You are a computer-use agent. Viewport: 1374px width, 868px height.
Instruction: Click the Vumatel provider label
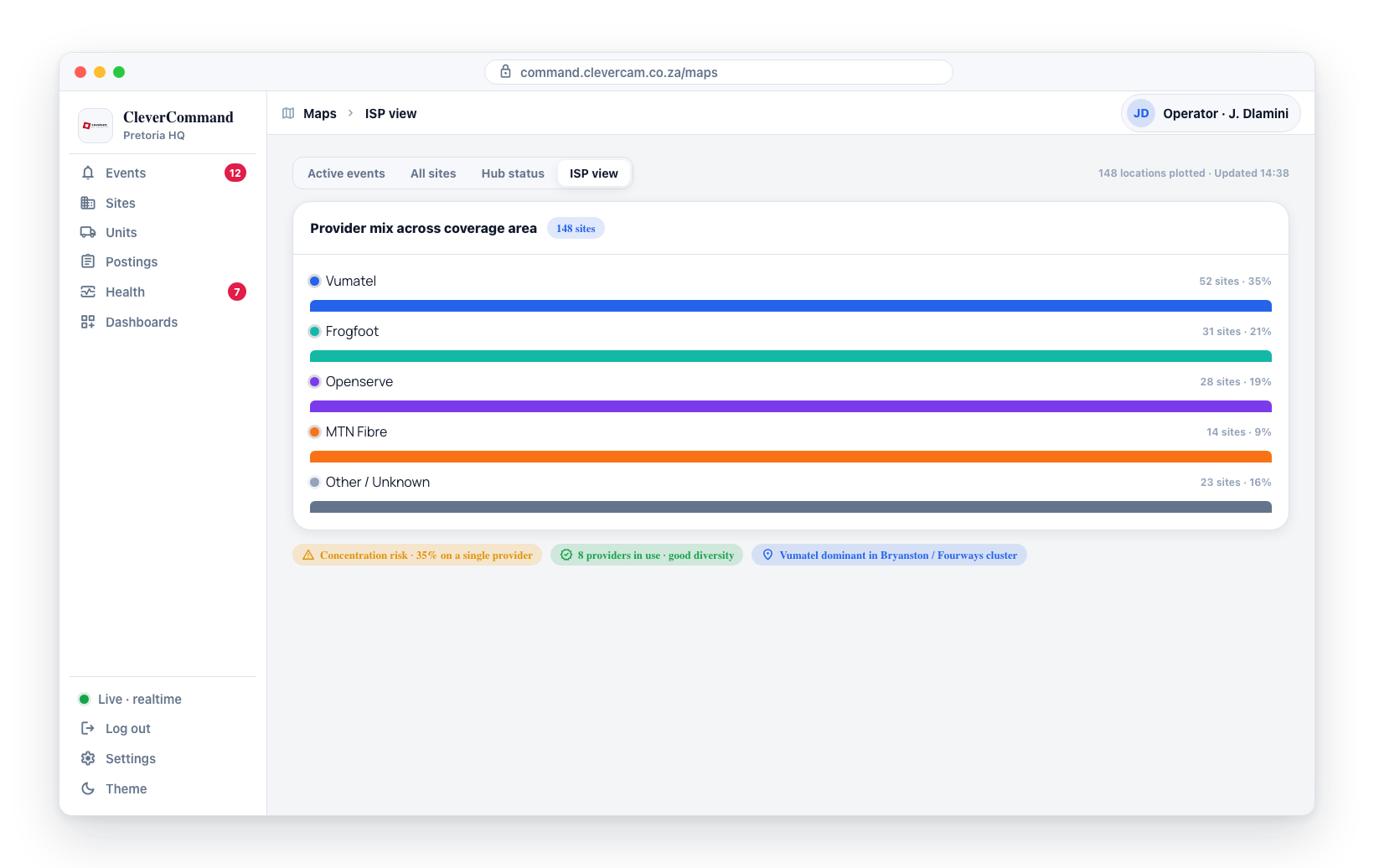pyautogui.click(x=350, y=281)
